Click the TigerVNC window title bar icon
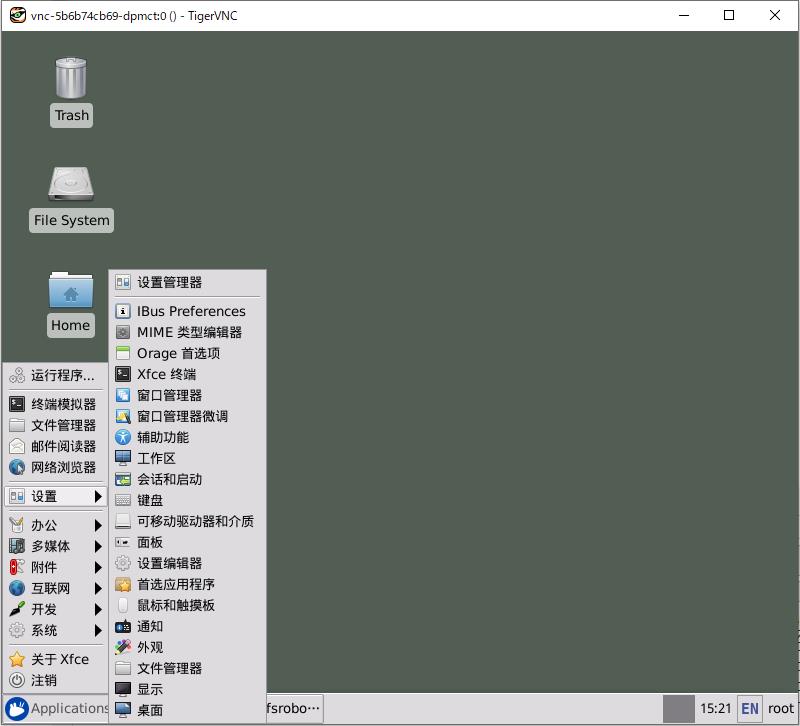The height and width of the screenshot is (726, 800). [x=18, y=15]
